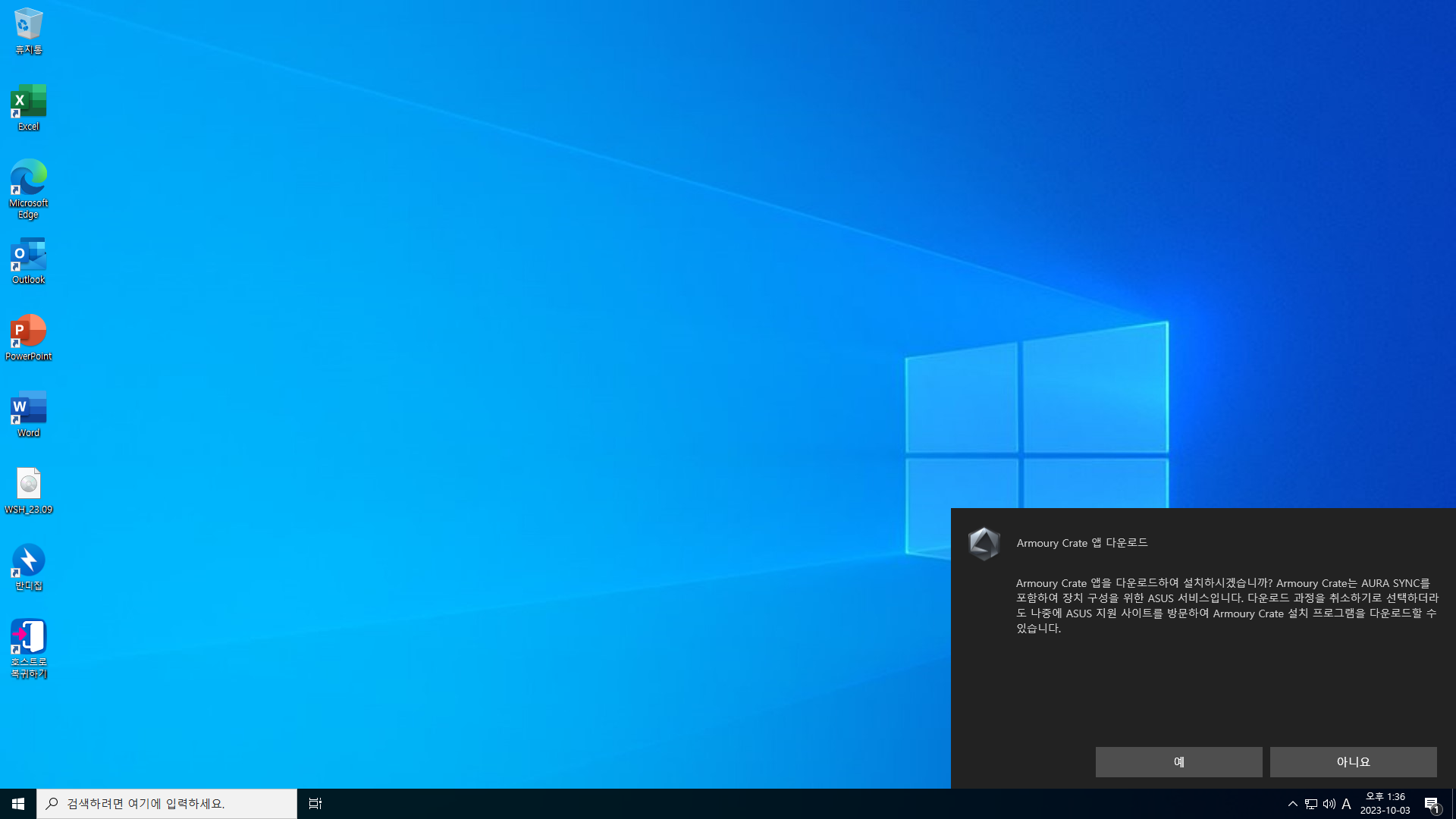Open the Outlook desktop shortcut
This screenshot has height=819, width=1456.
click(x=28, y=261)
